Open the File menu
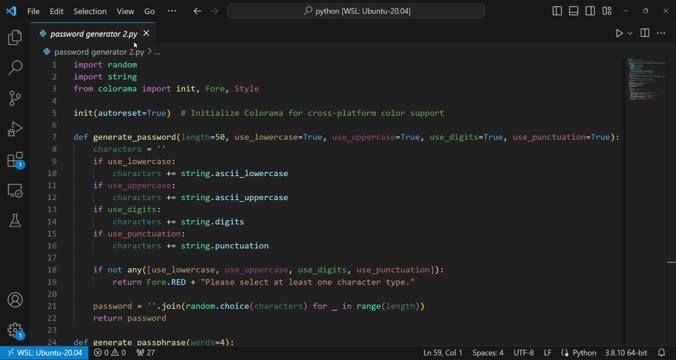Viewport: 676px width, 360px height. click(33, 11)
